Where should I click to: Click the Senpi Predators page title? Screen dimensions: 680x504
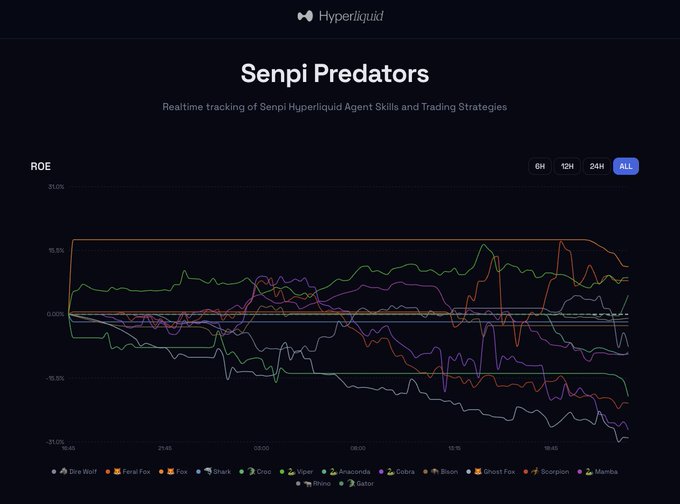click(x=335, y=74)
